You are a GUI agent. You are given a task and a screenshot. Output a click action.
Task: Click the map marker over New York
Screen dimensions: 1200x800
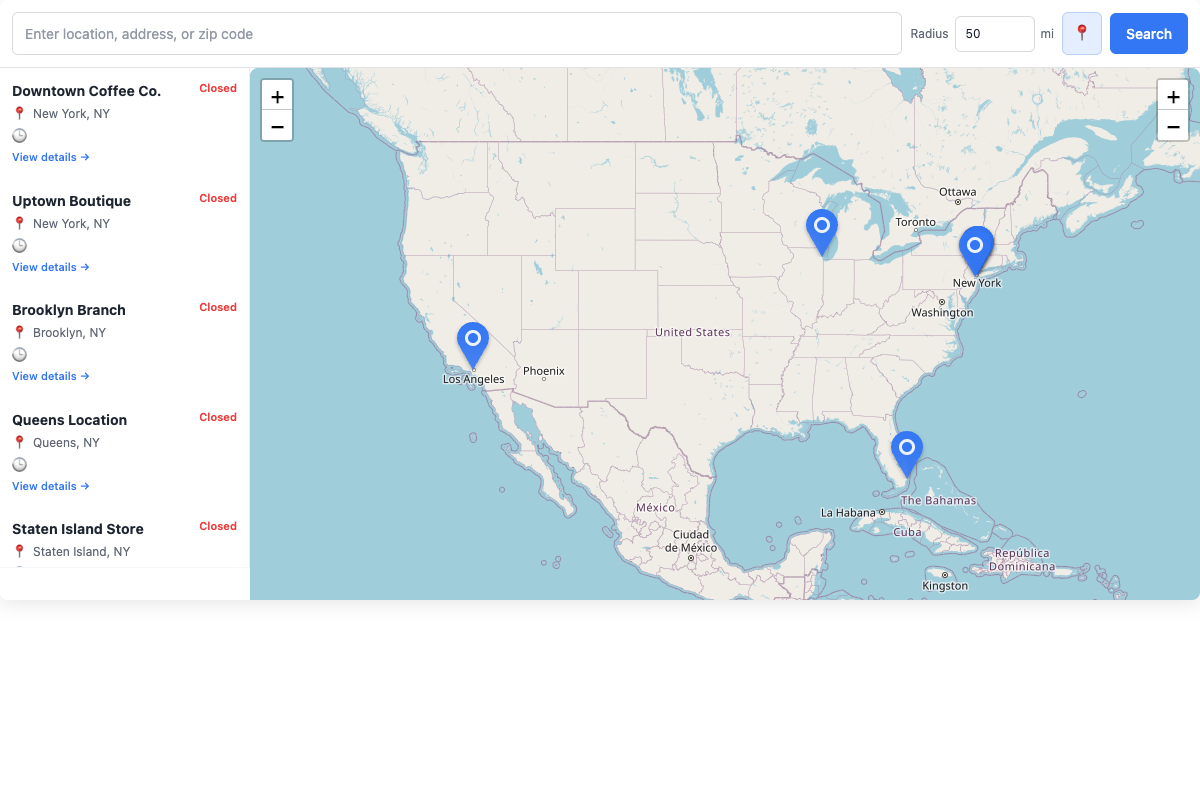click(976, 250)
